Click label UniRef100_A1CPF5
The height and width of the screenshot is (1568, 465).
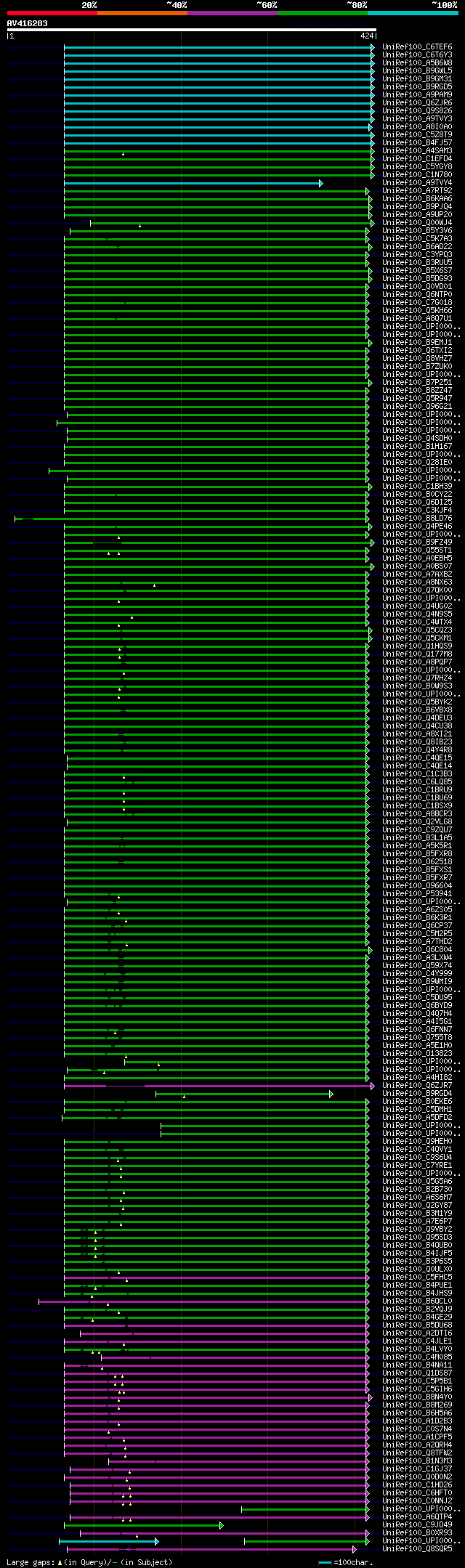(x=417, y=1437)
